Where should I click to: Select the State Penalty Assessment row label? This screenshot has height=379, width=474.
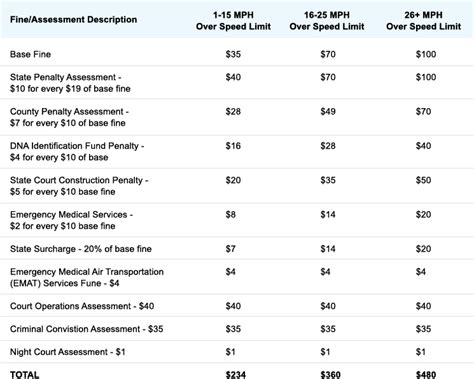point(70,83)
